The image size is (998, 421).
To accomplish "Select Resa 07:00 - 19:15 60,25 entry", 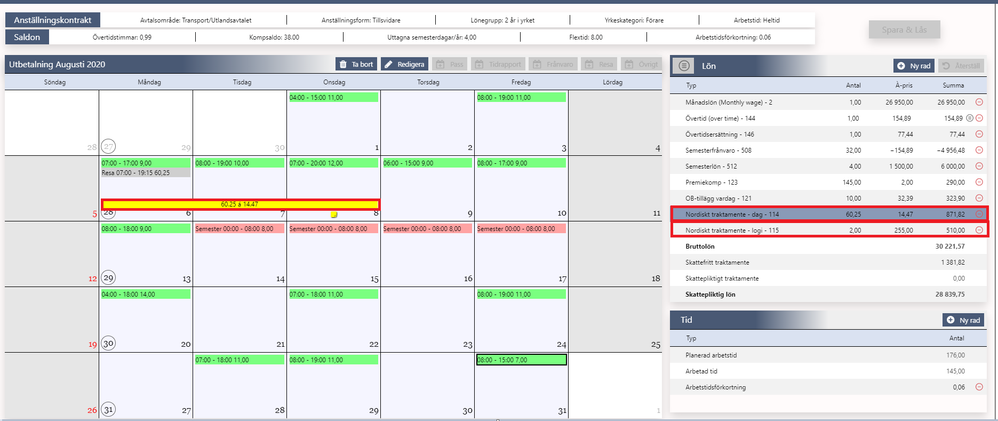I will point(146,173).
